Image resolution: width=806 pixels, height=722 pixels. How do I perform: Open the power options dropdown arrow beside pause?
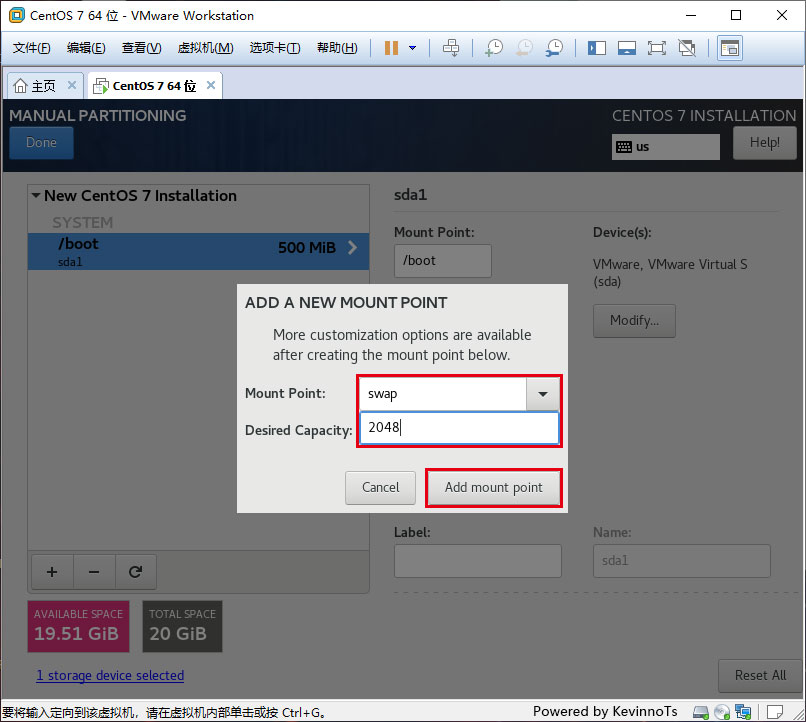point(412,48)
